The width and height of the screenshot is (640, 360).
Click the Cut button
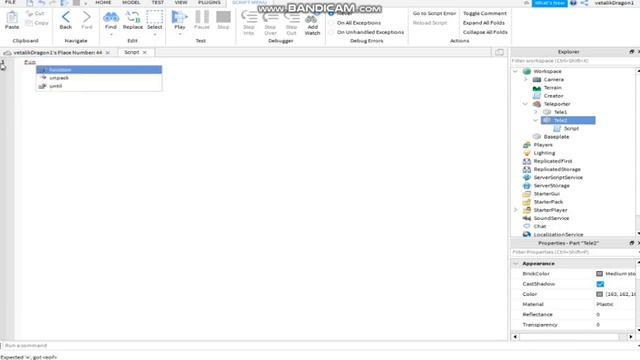tap(35, 13)
